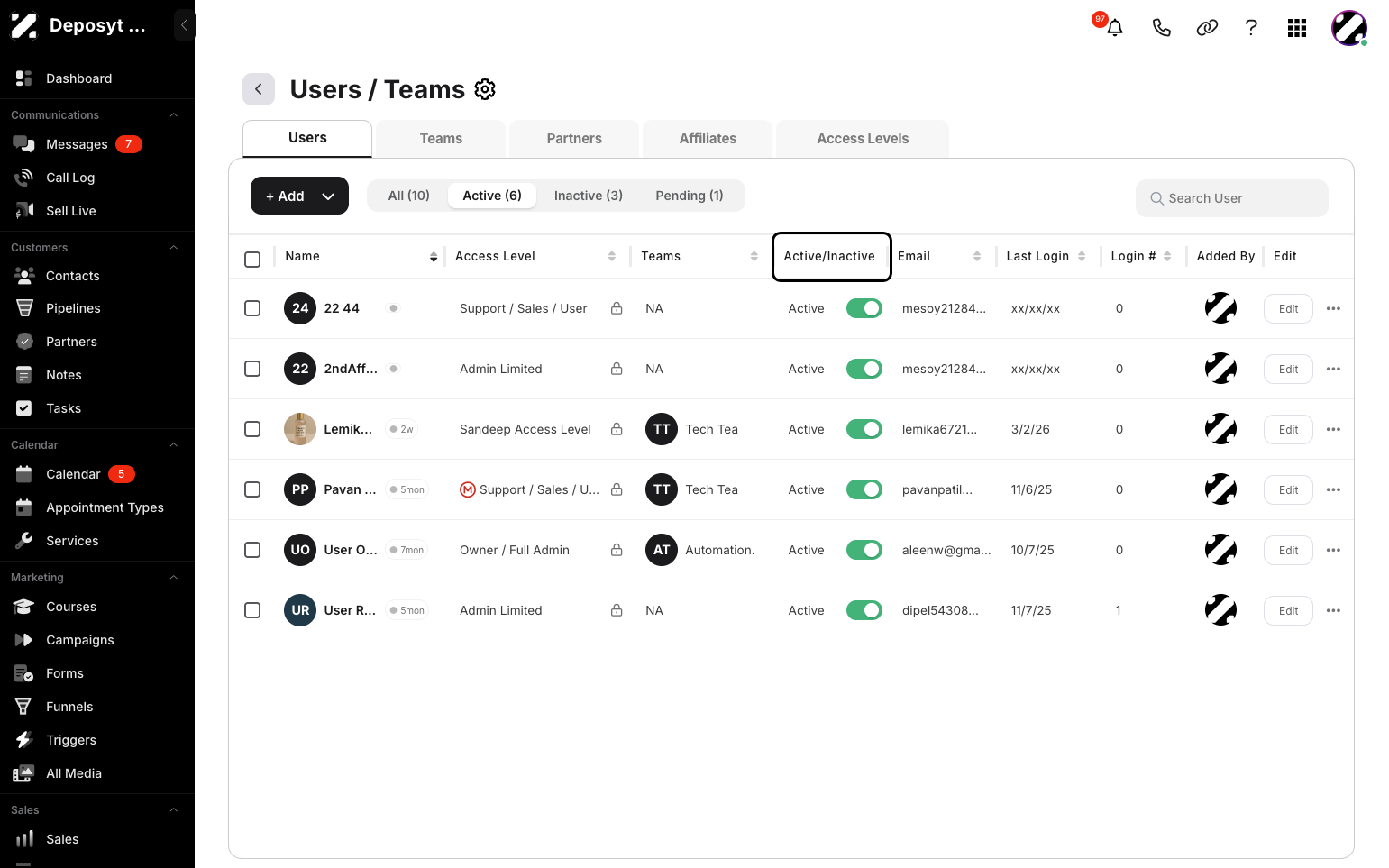Open the help question mark

coord(1251,28)
